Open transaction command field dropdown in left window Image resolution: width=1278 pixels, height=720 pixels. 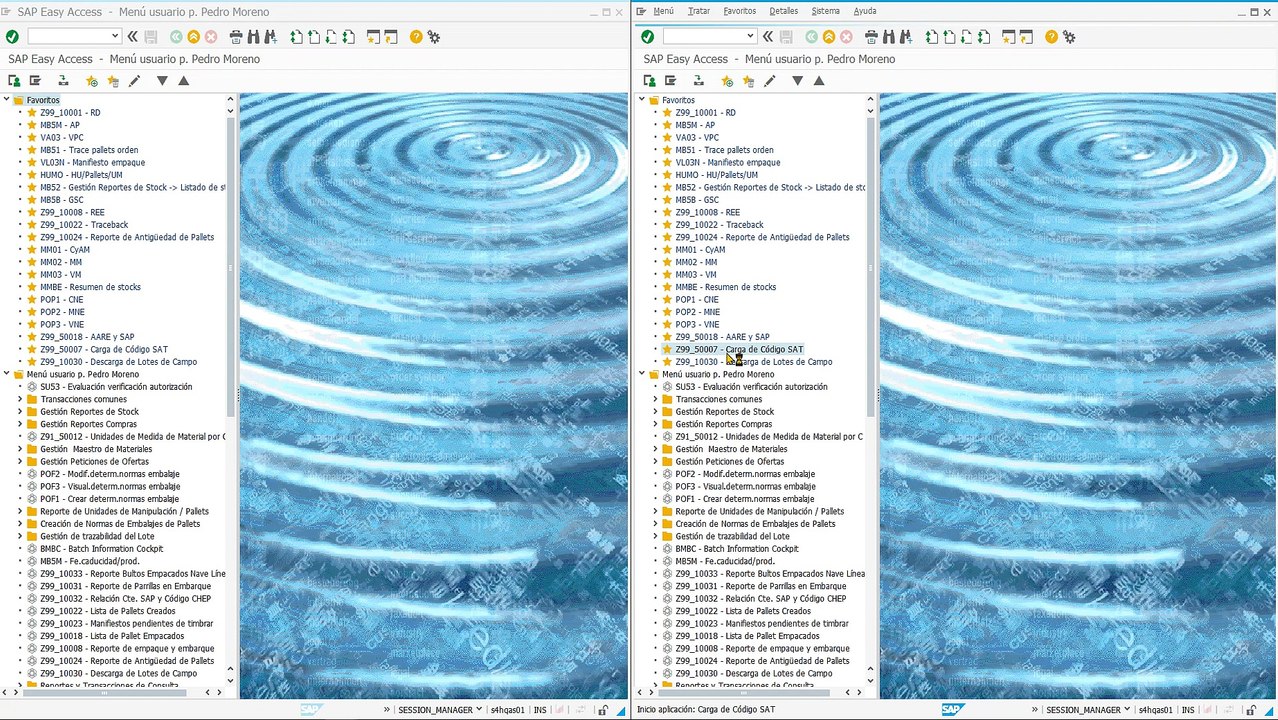click(115, 37)
